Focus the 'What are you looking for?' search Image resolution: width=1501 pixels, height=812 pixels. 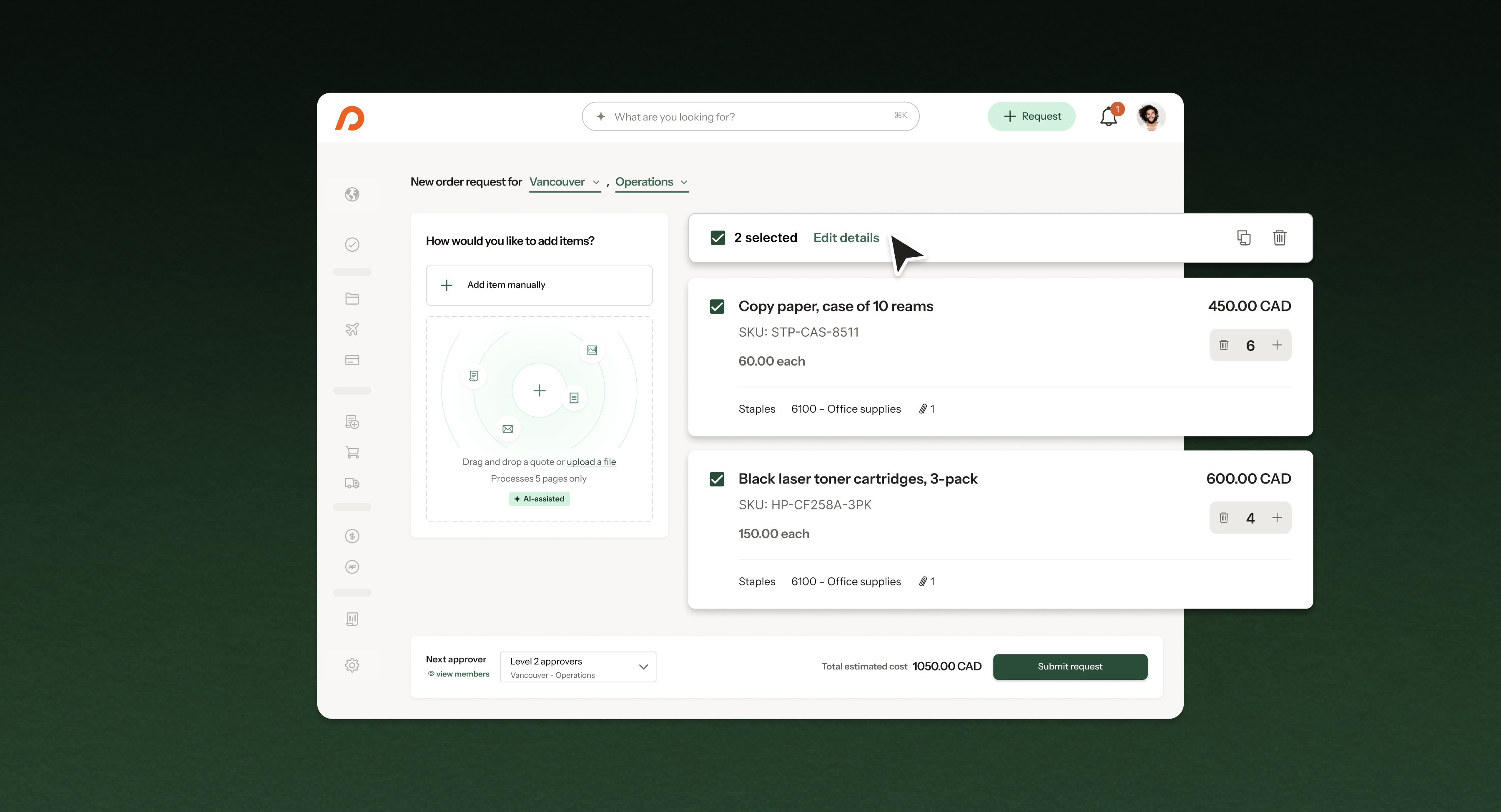[750, 116]
